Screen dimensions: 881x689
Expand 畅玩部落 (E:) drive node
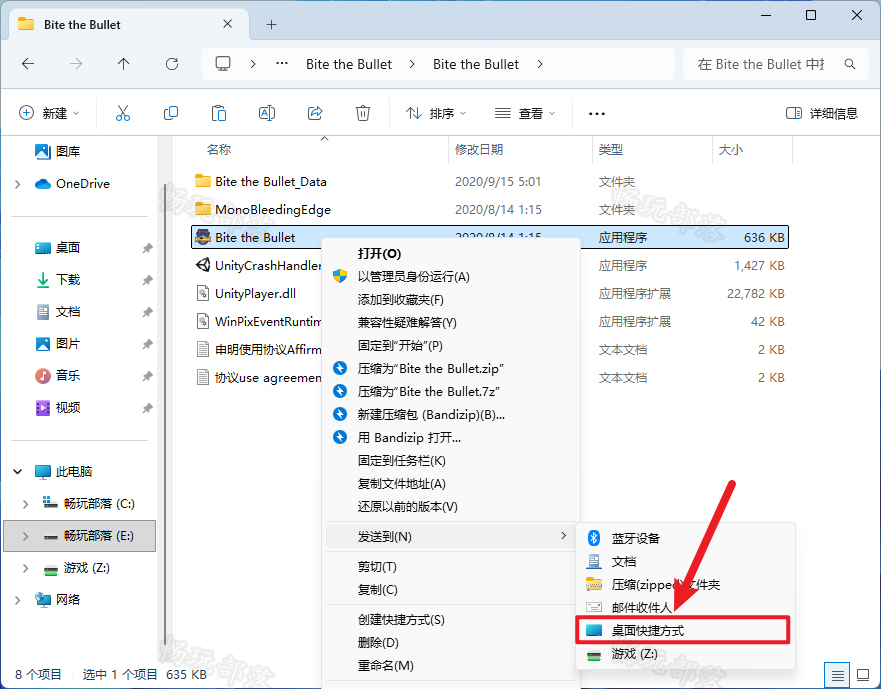pos(25,536)
